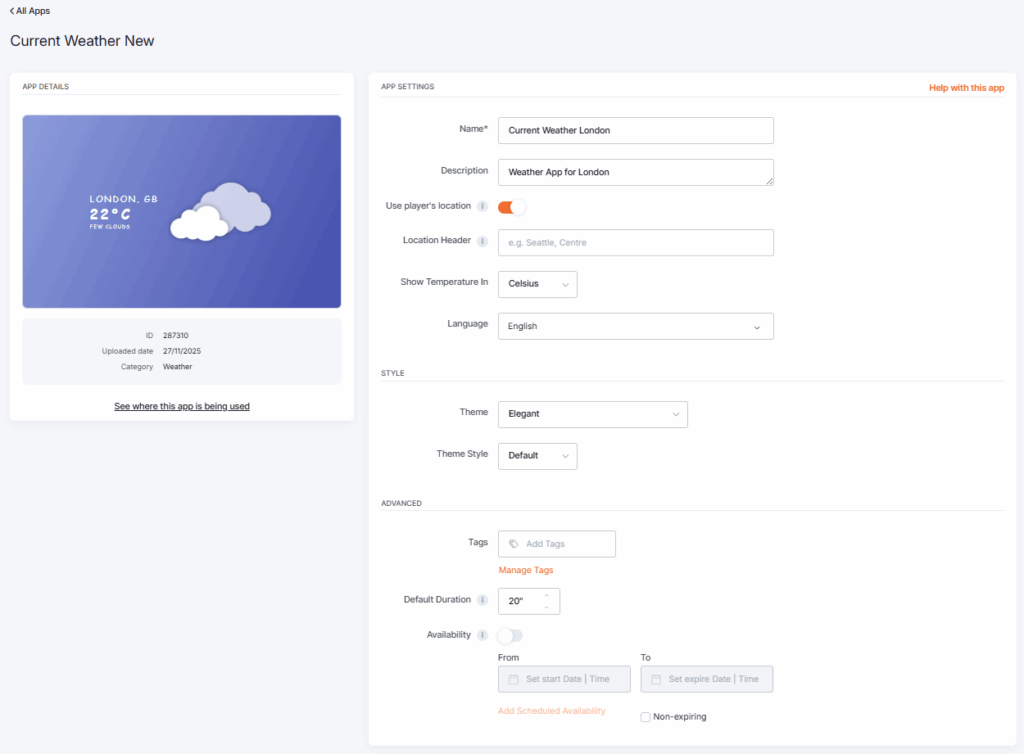Viewport: 1024px width, 754px height.
Task: Click the back chevron icon next to All Apps
Action: coord(12,10)
